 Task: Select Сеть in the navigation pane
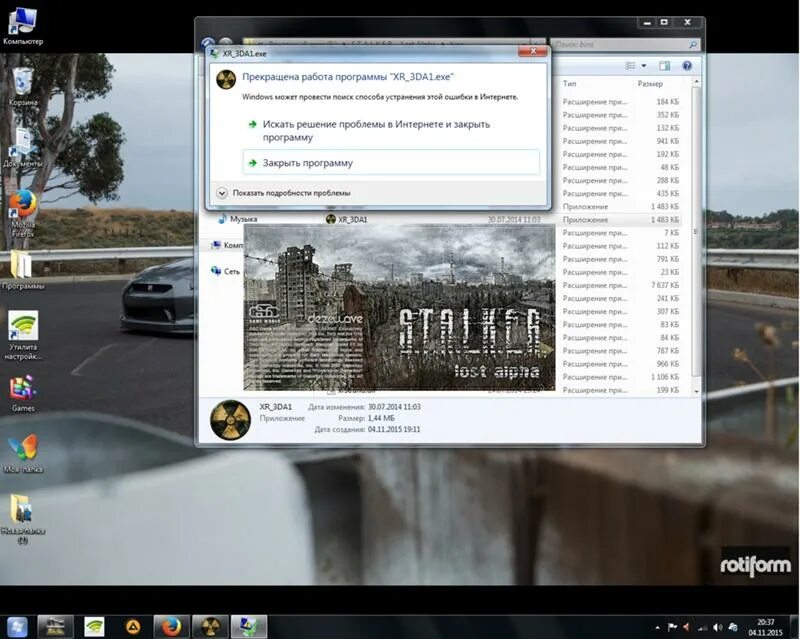(x=225, y=271)
